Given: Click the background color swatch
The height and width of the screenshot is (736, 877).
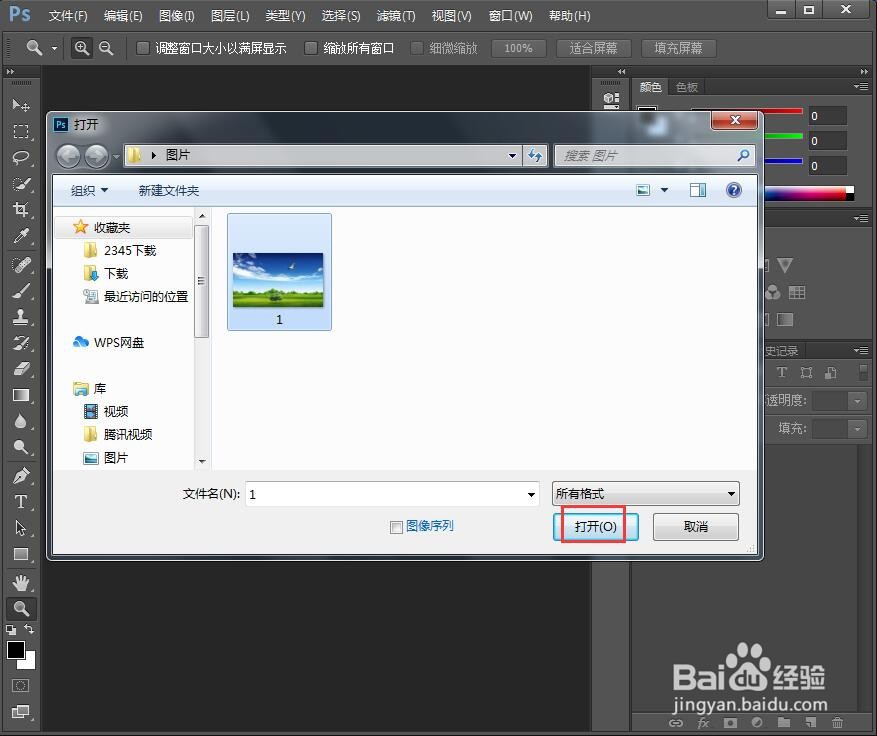Looking at the screenshot, I should tap(29, 663).
